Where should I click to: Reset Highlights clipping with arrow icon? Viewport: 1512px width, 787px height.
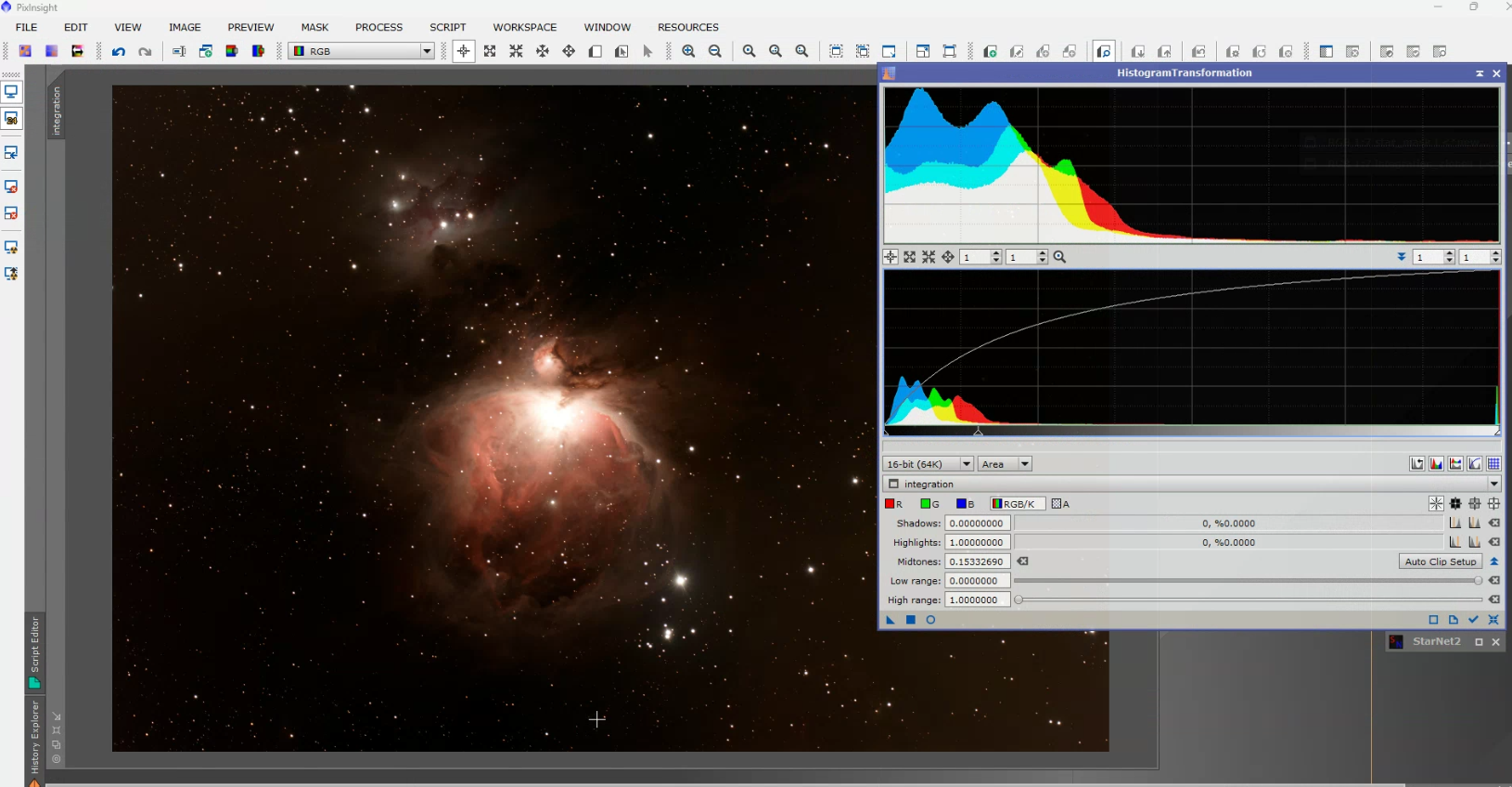[1494, 542]
